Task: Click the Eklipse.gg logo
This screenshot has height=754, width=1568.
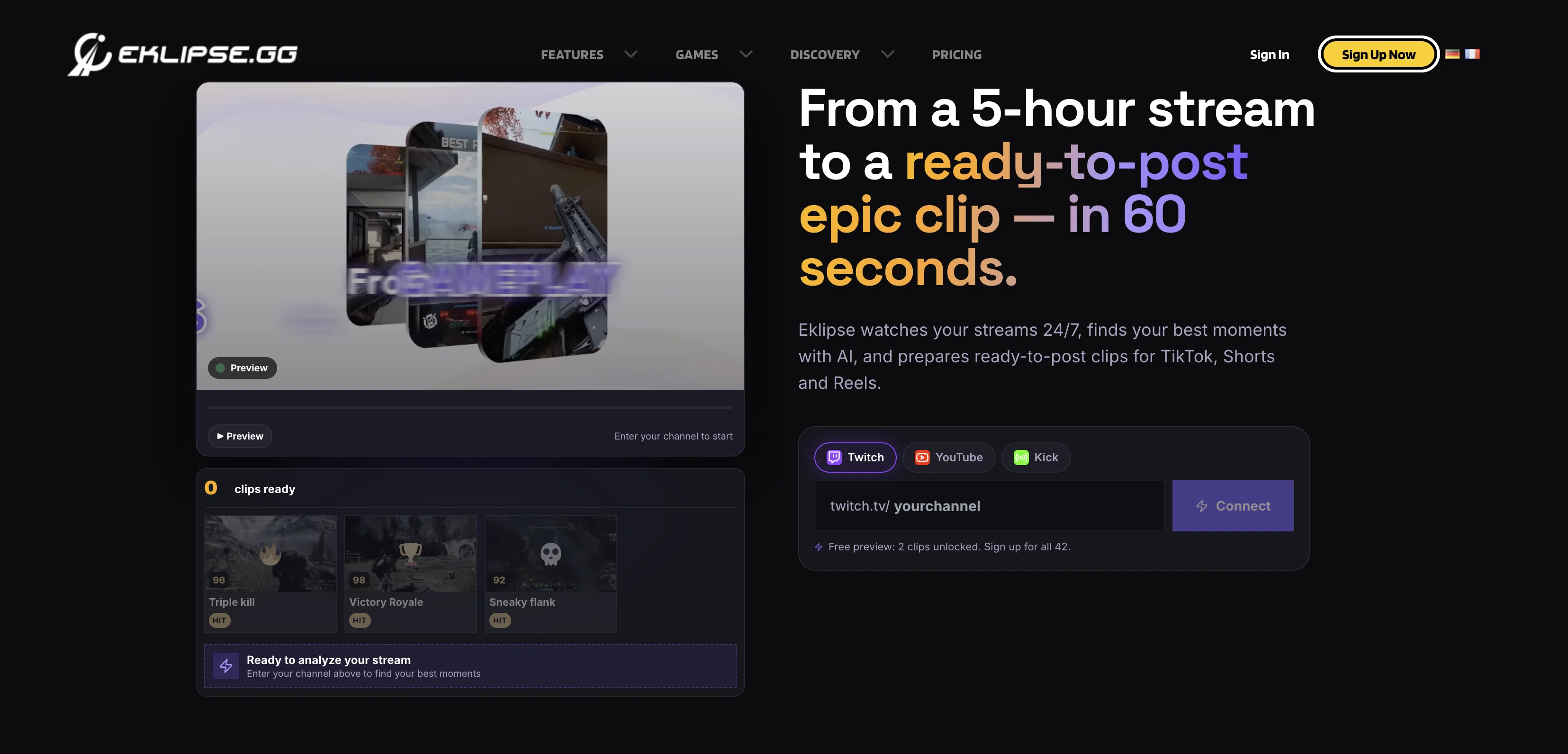Action: (182, 54)
